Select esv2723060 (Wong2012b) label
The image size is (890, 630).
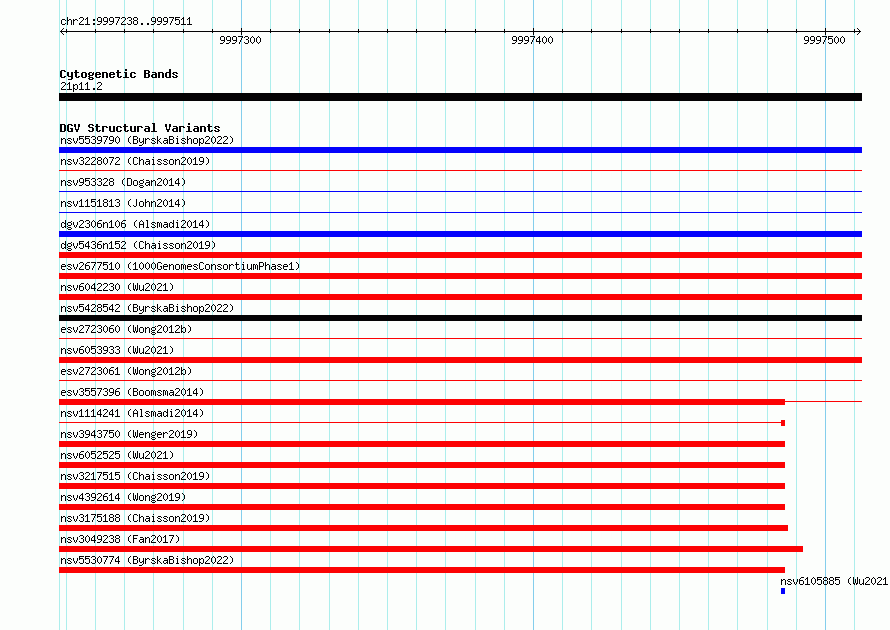point(126,329)
